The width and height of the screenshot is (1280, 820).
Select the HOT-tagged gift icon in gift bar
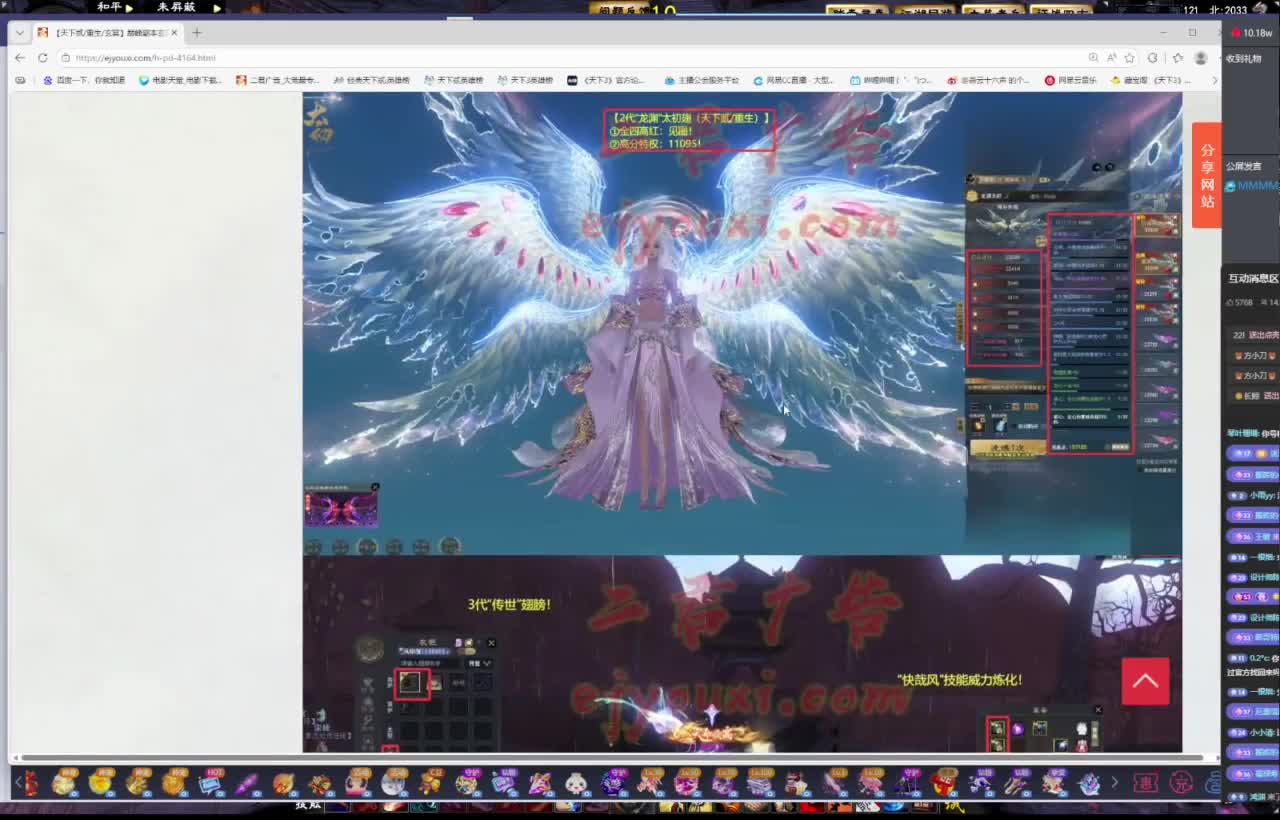(211, 782)
